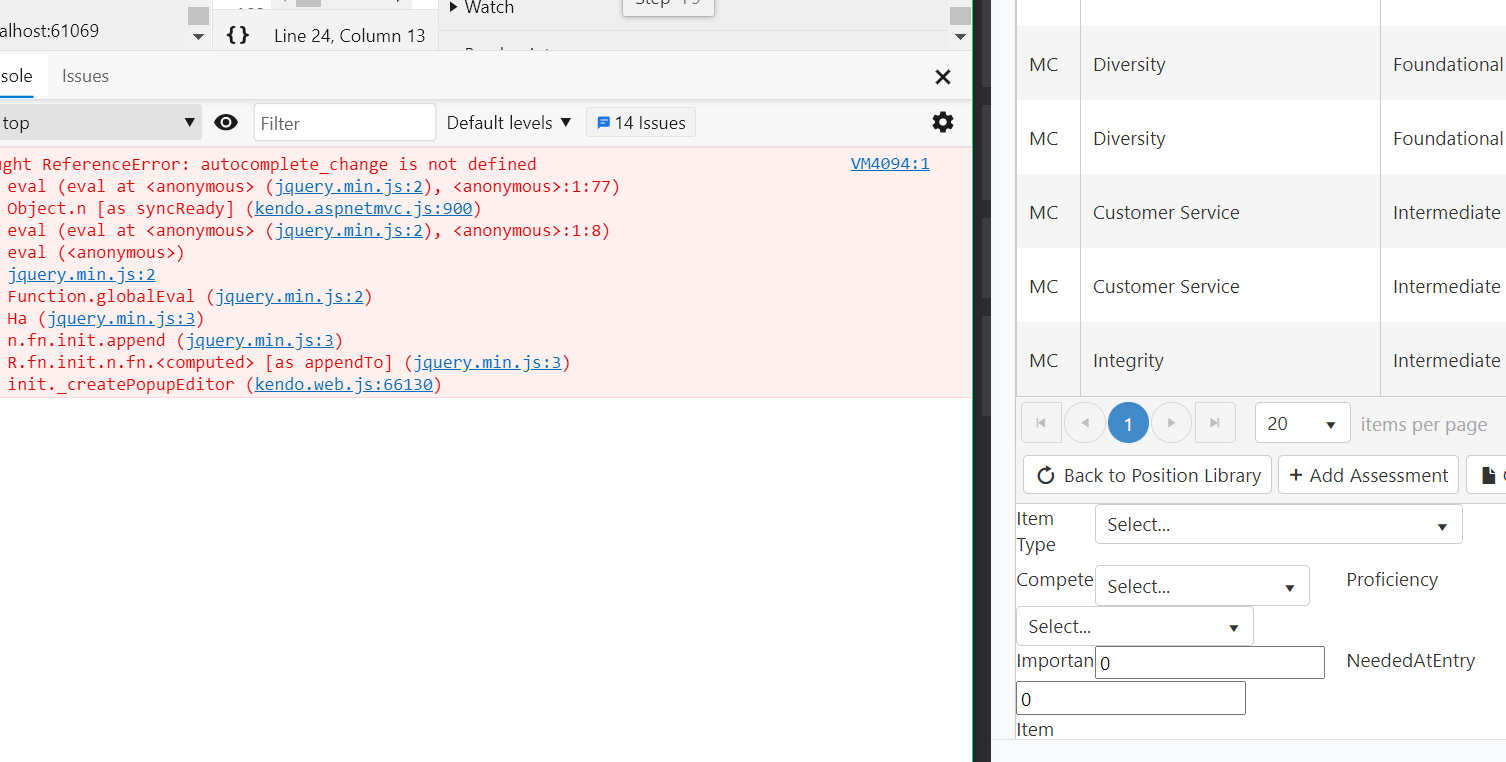Open the Item Type Select dropdown
The width and height of the screenshot is (1506, 762).
[1278, 525]
